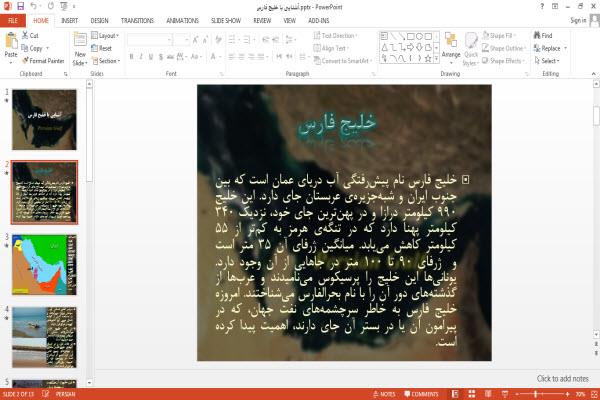
Task: Open PowerPoint Help question mark
Action: point(542,6)
